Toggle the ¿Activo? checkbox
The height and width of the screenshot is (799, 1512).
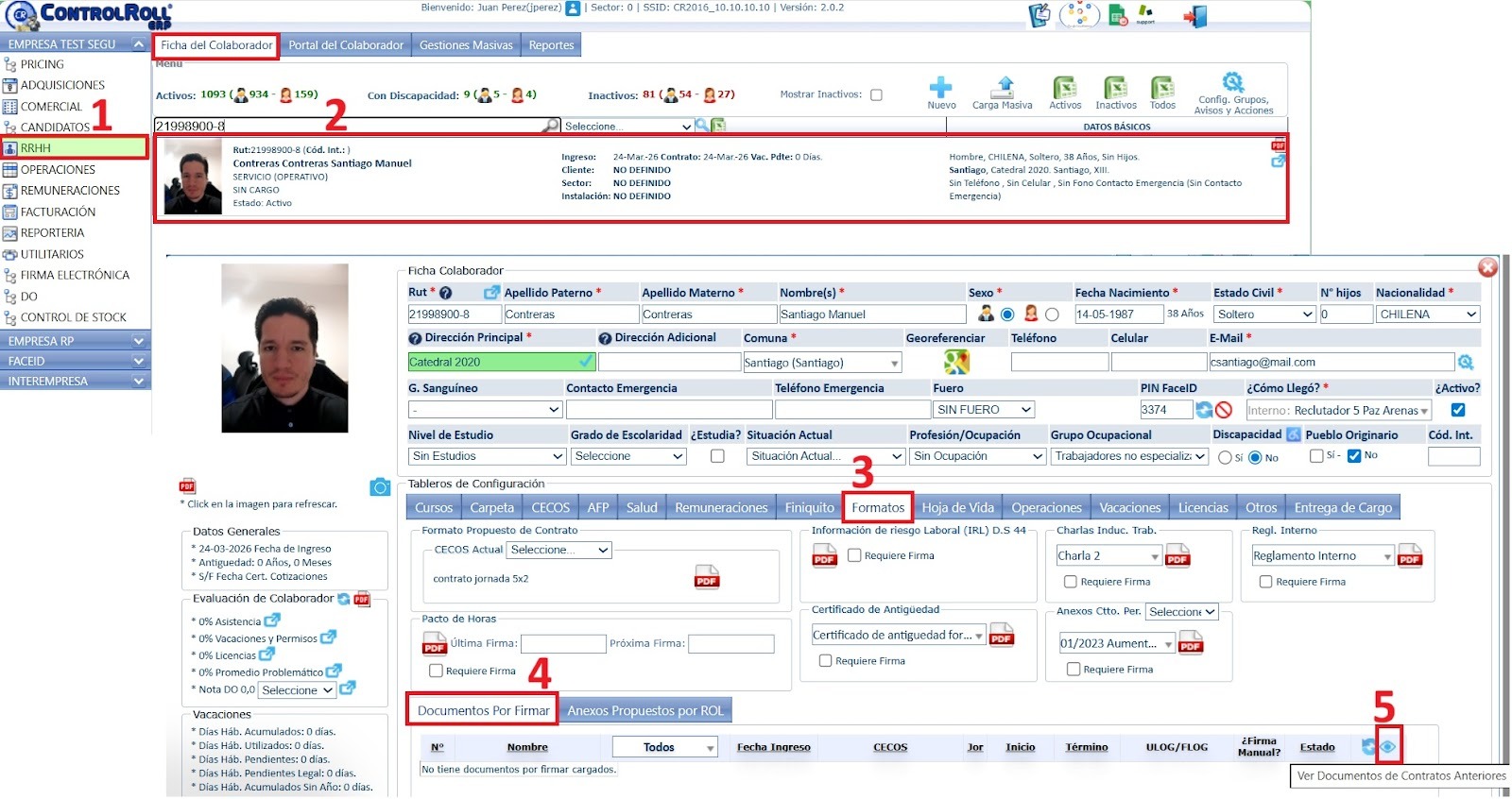(x=1457, y=410)
